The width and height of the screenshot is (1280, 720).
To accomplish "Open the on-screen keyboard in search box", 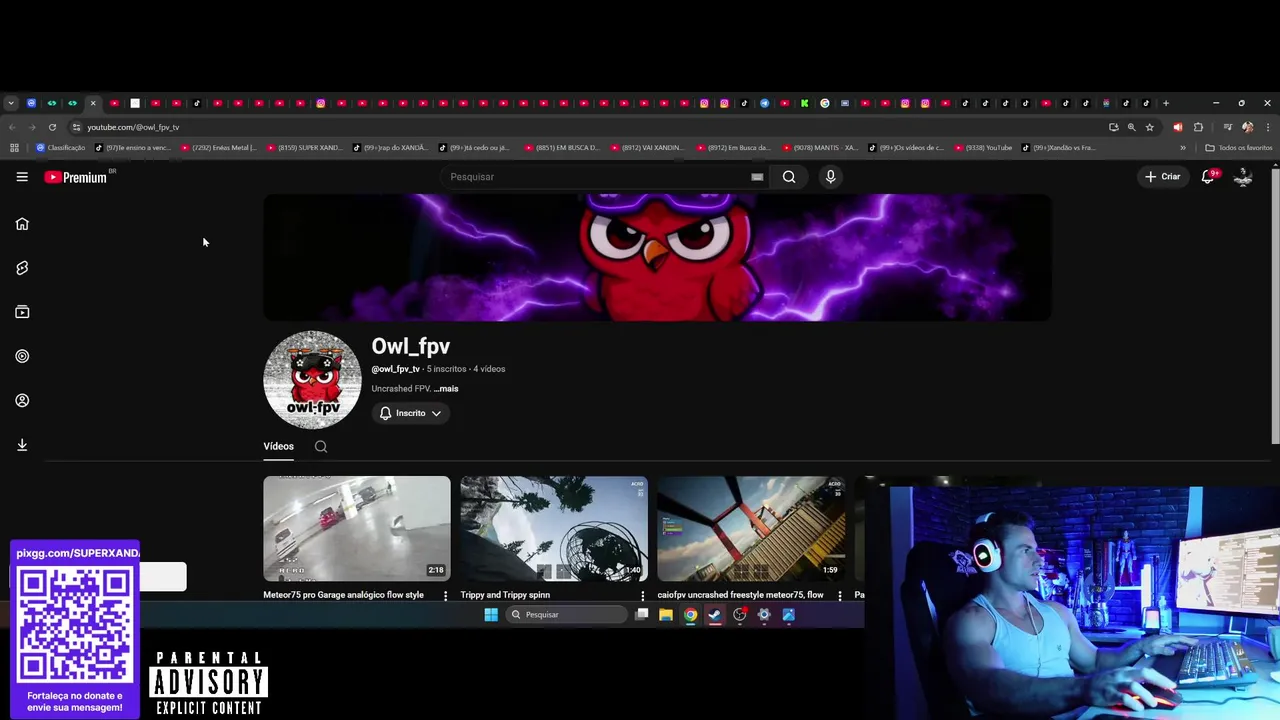I will point(757,177).
